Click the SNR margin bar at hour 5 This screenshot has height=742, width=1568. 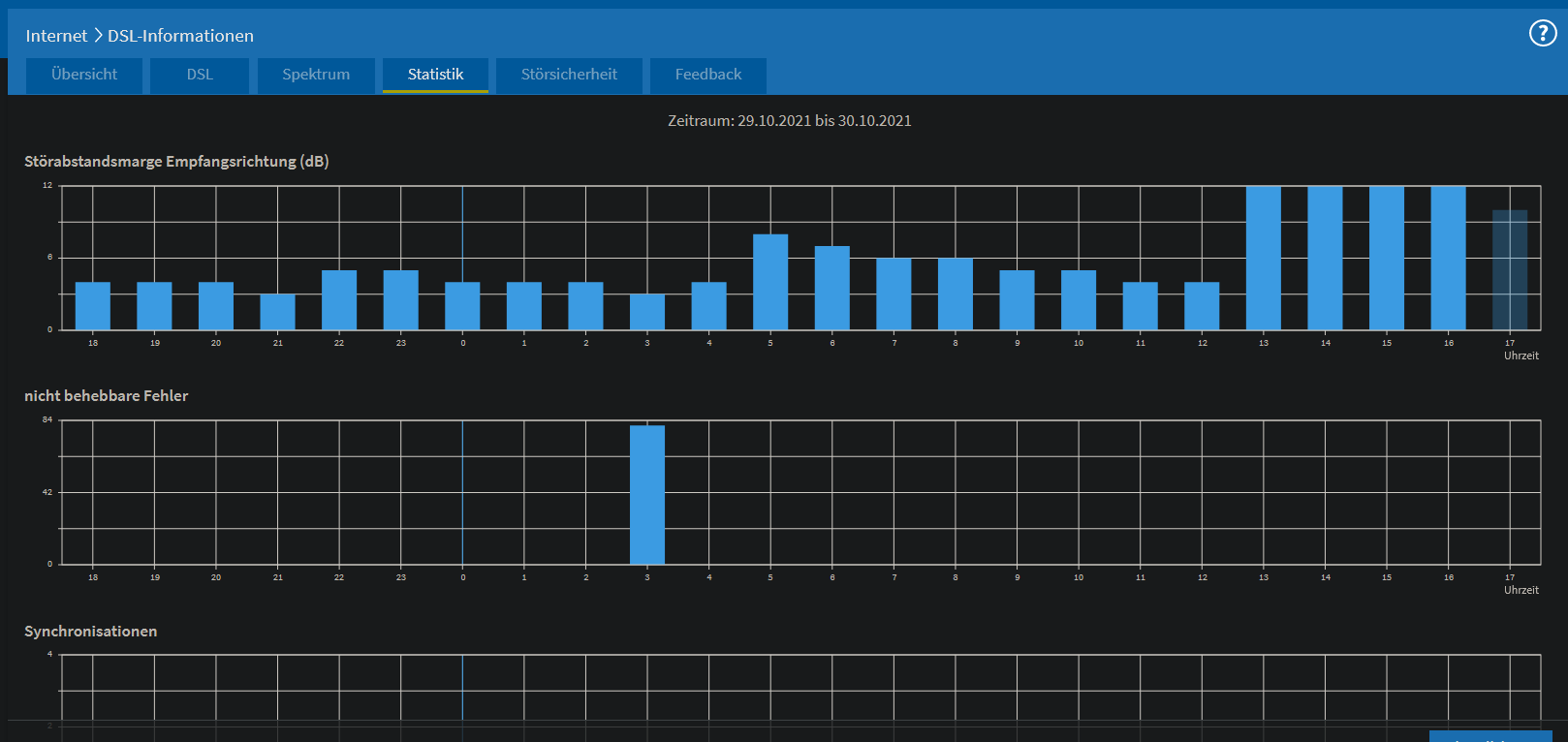point(770,282)
